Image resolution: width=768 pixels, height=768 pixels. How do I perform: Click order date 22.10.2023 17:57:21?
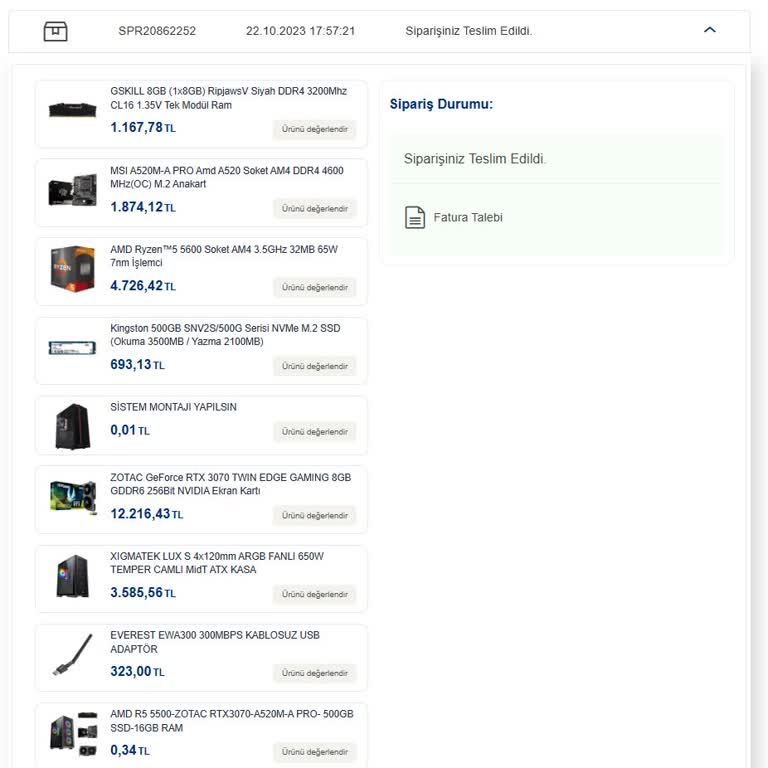(x=300, y=31)
